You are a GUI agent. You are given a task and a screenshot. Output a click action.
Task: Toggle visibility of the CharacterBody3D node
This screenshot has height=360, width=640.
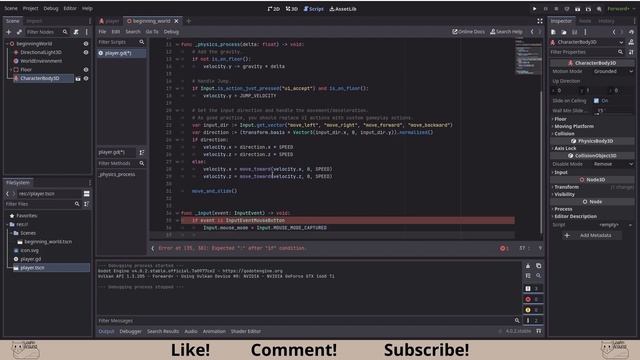point(86,78)
